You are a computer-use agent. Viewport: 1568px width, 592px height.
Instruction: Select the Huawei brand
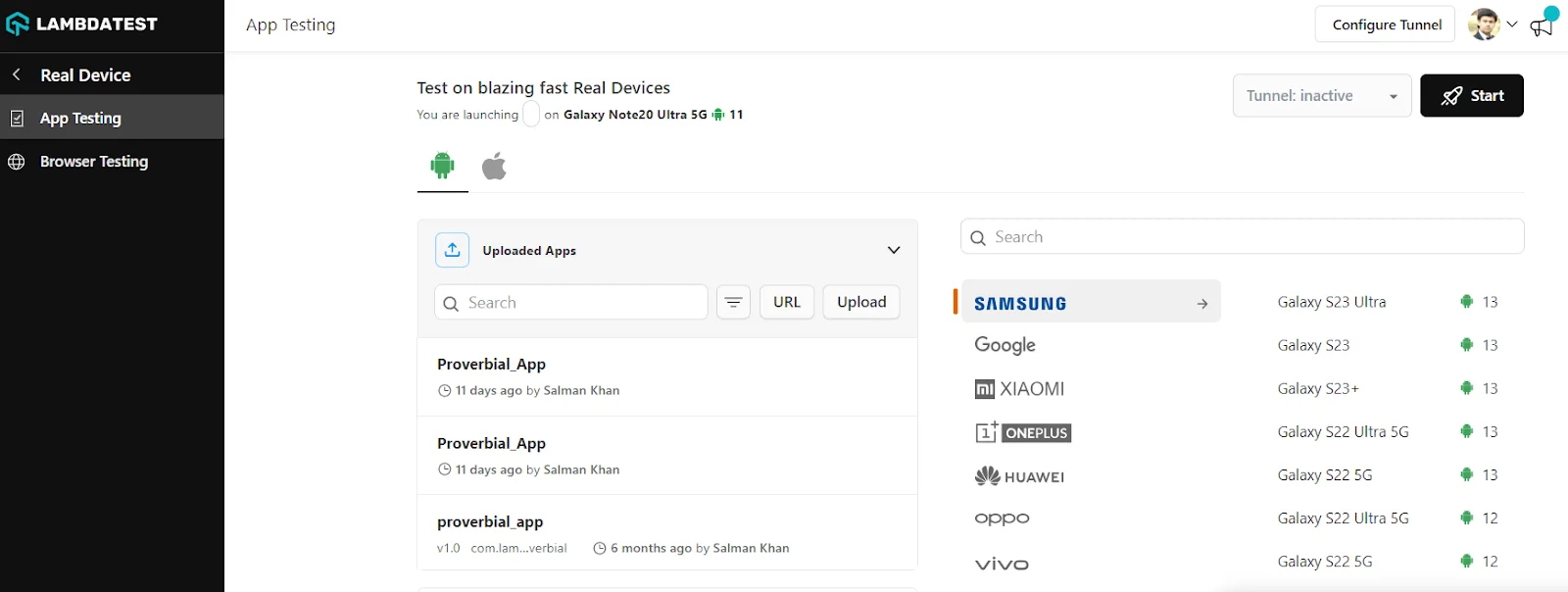tap(1019, 476)
